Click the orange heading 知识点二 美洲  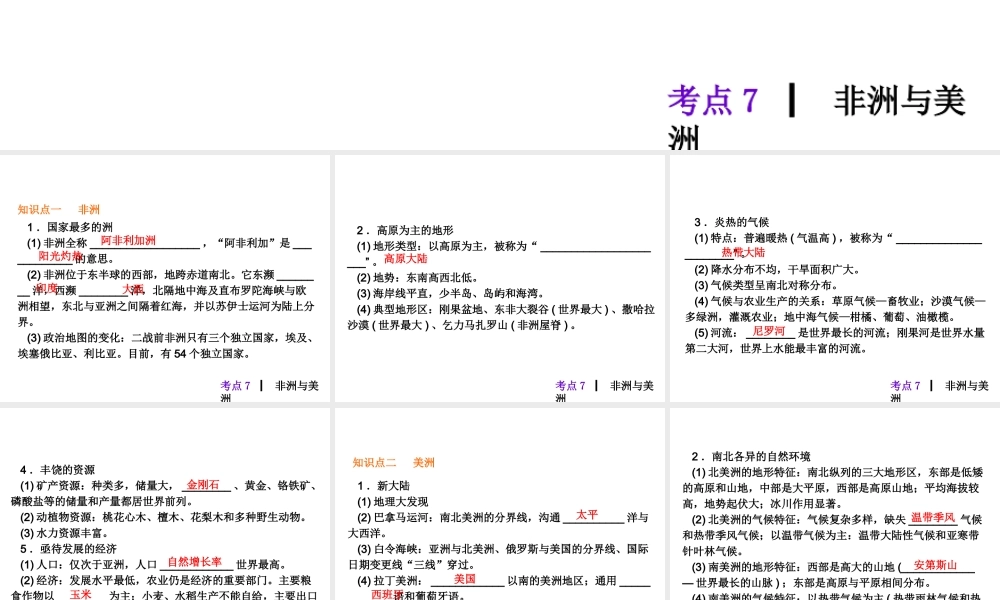[x=393, y=462]
